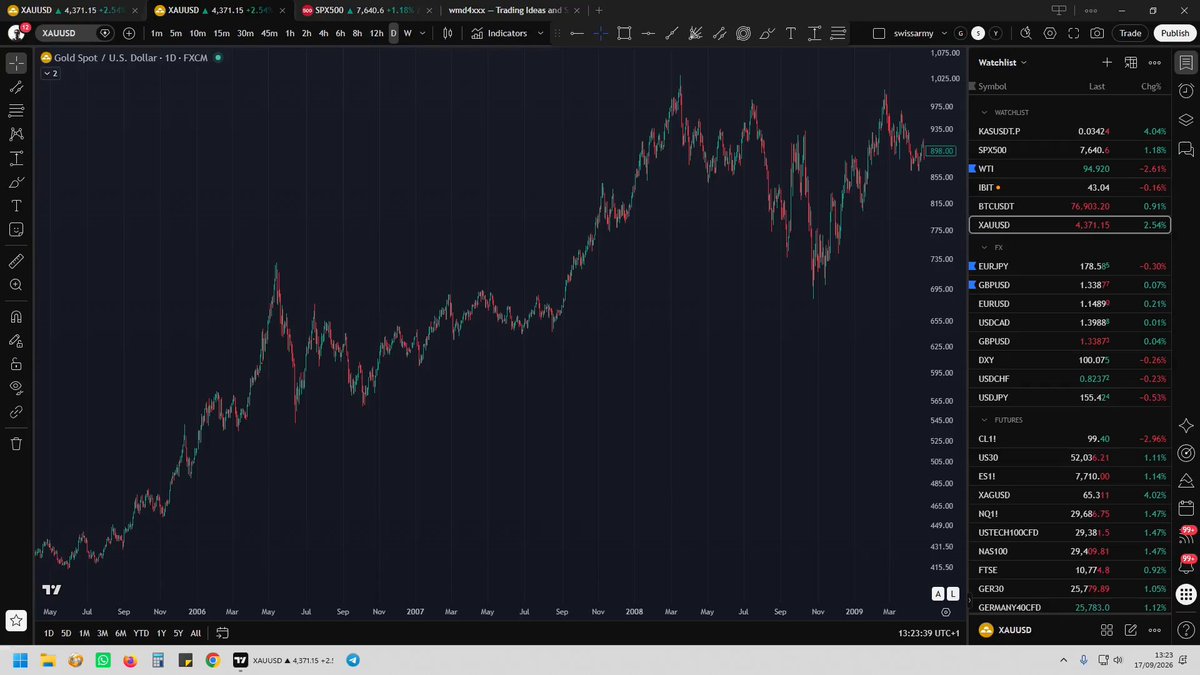
Task: Open the go-to-date calendar icon
Action: coord(222,632)
